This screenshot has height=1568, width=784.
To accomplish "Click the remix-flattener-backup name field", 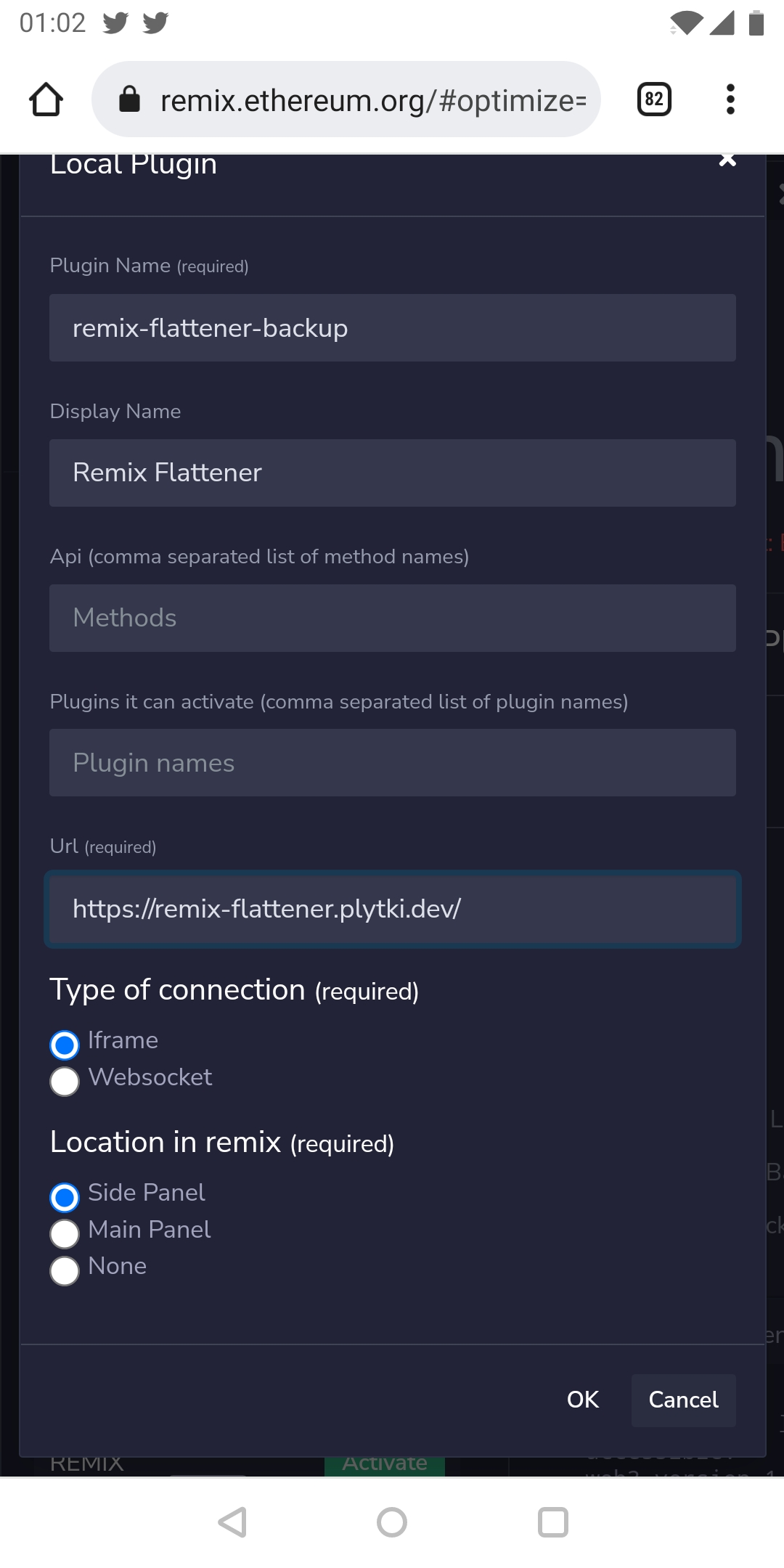I will [x=392, y=327].
